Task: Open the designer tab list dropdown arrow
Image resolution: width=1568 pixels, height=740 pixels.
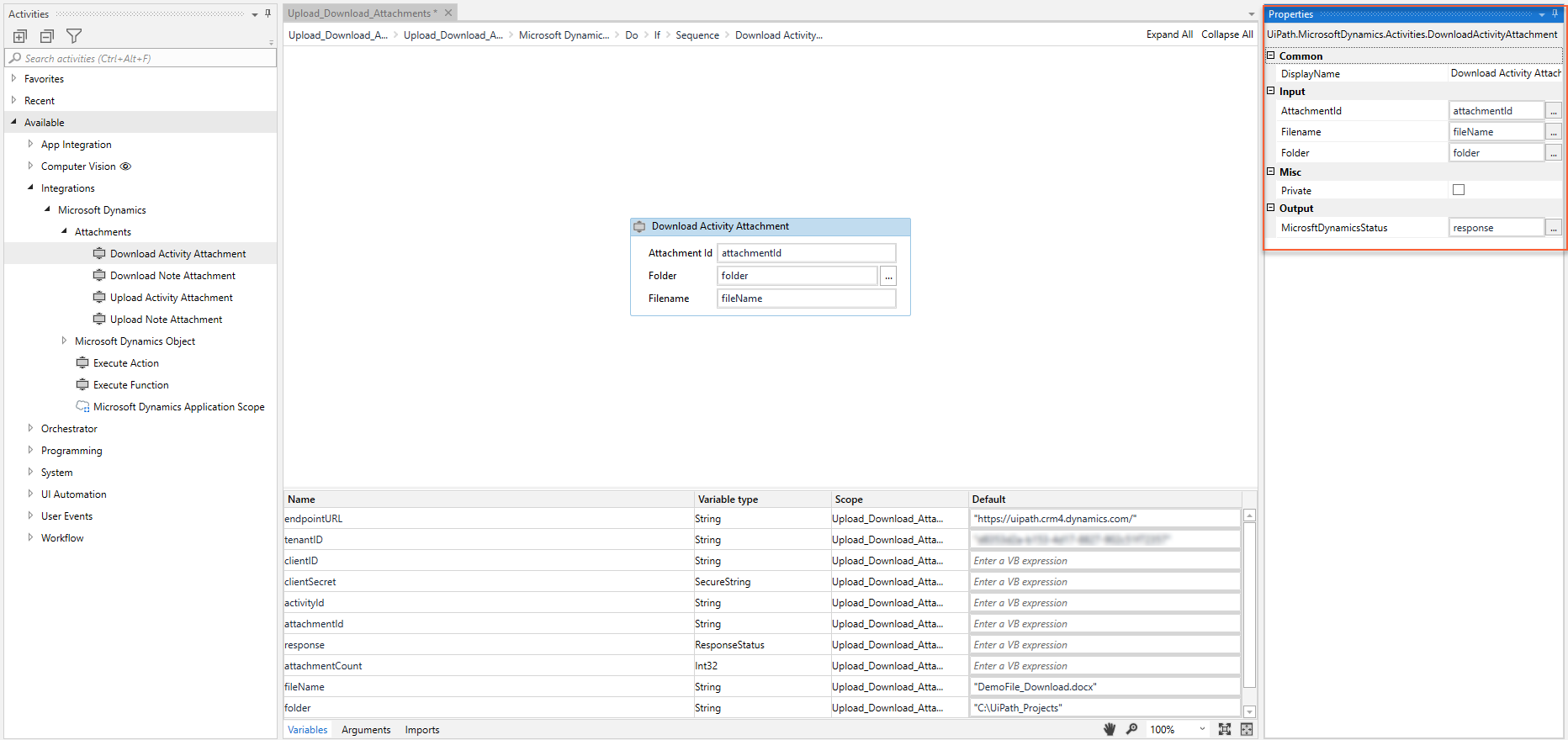Action: (x=1252, y=14)
